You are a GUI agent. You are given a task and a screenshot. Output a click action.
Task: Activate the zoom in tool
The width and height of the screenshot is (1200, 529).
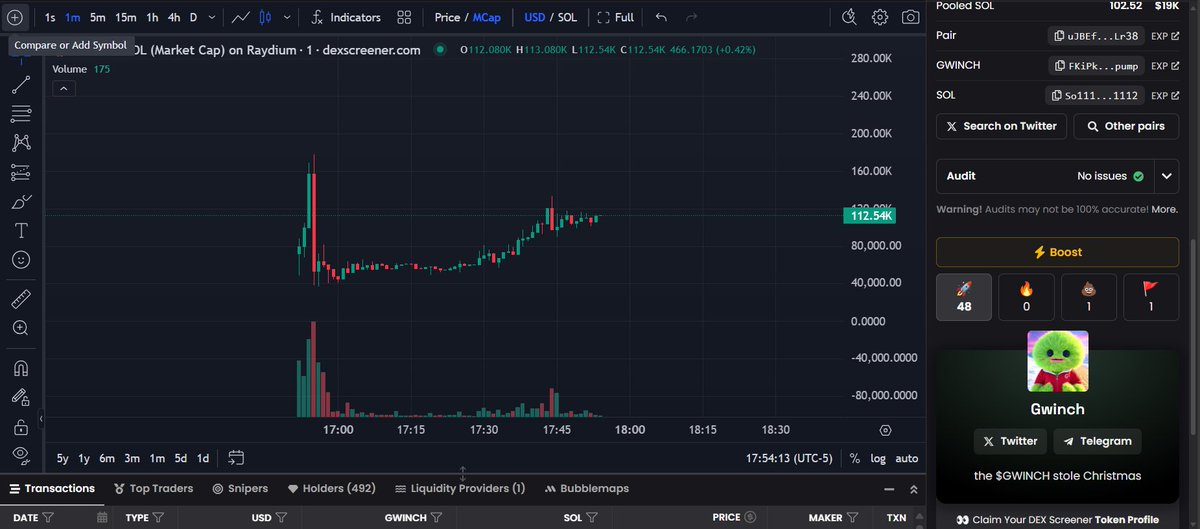coord(20,327)
